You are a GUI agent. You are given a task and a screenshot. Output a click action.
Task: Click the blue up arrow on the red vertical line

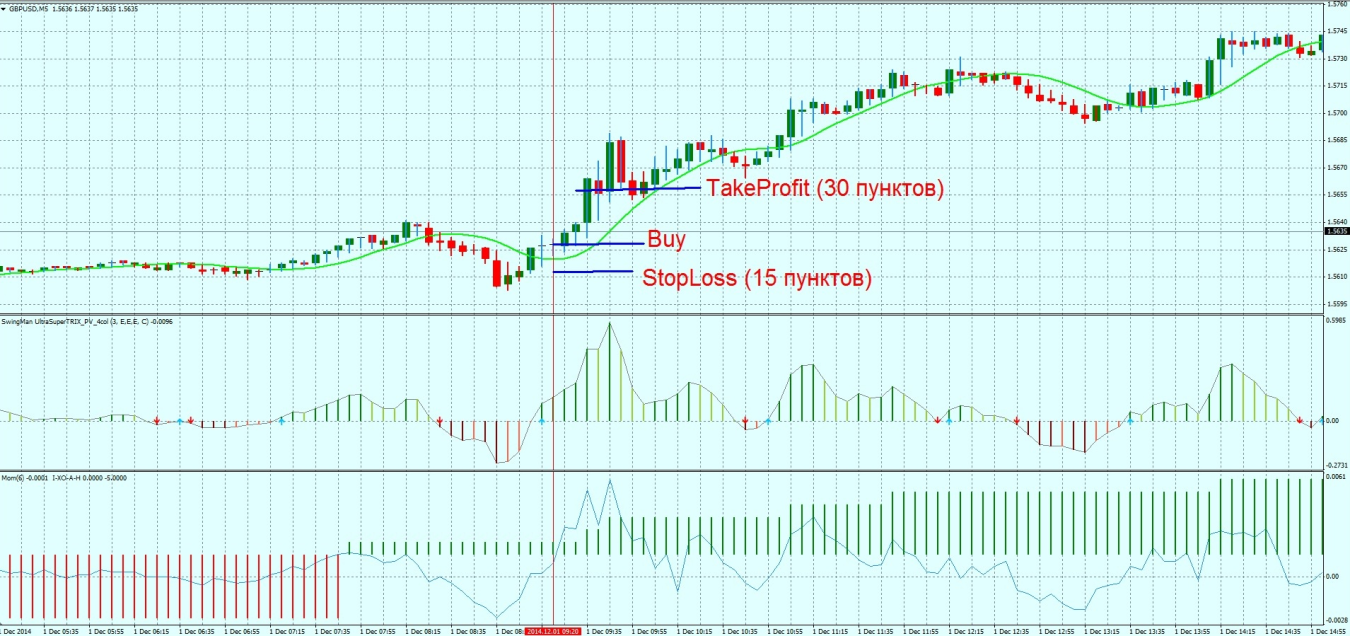(542, 423)
